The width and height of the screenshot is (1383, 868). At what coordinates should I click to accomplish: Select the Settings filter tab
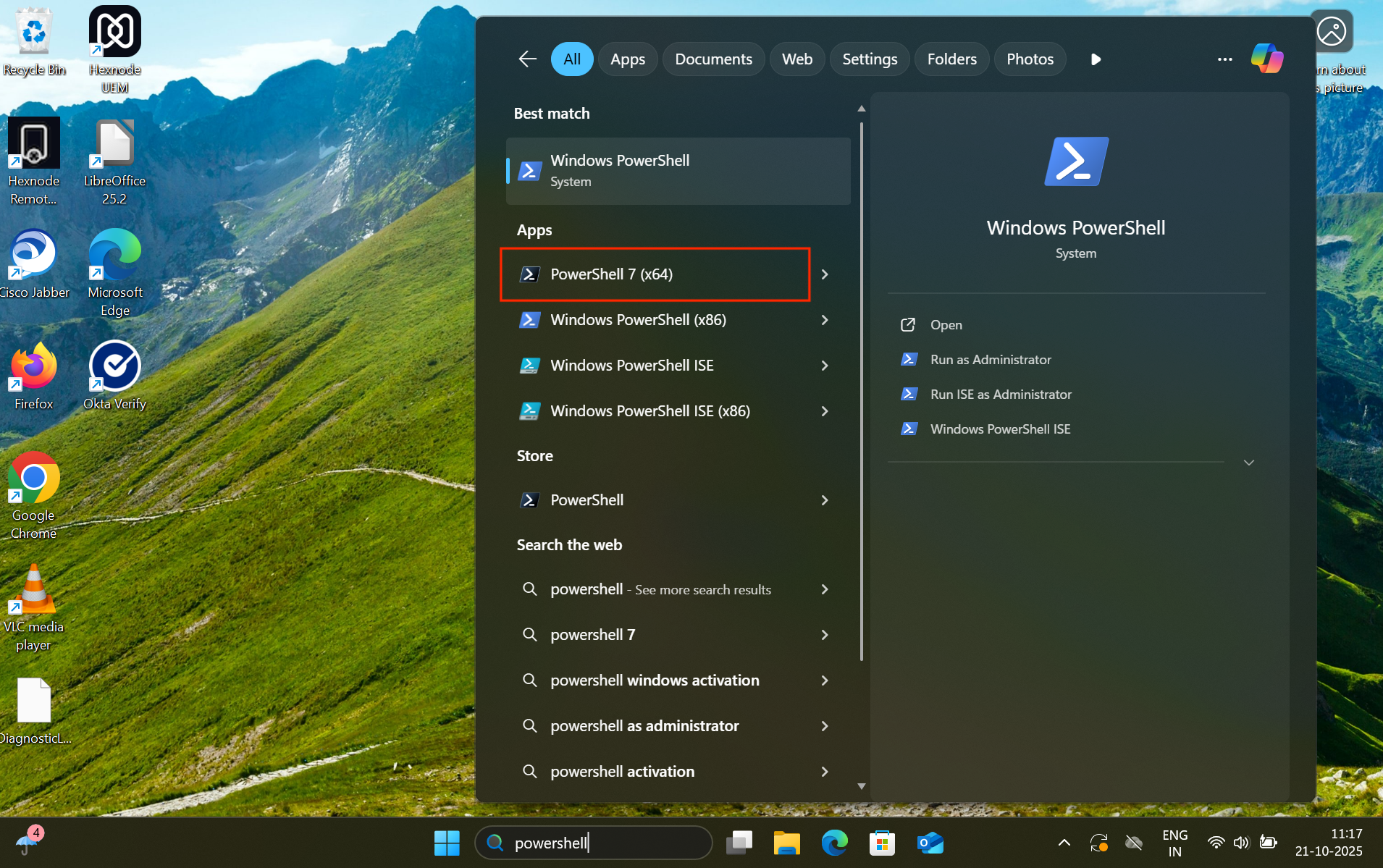pyautogui.click(x=869, y=59)
